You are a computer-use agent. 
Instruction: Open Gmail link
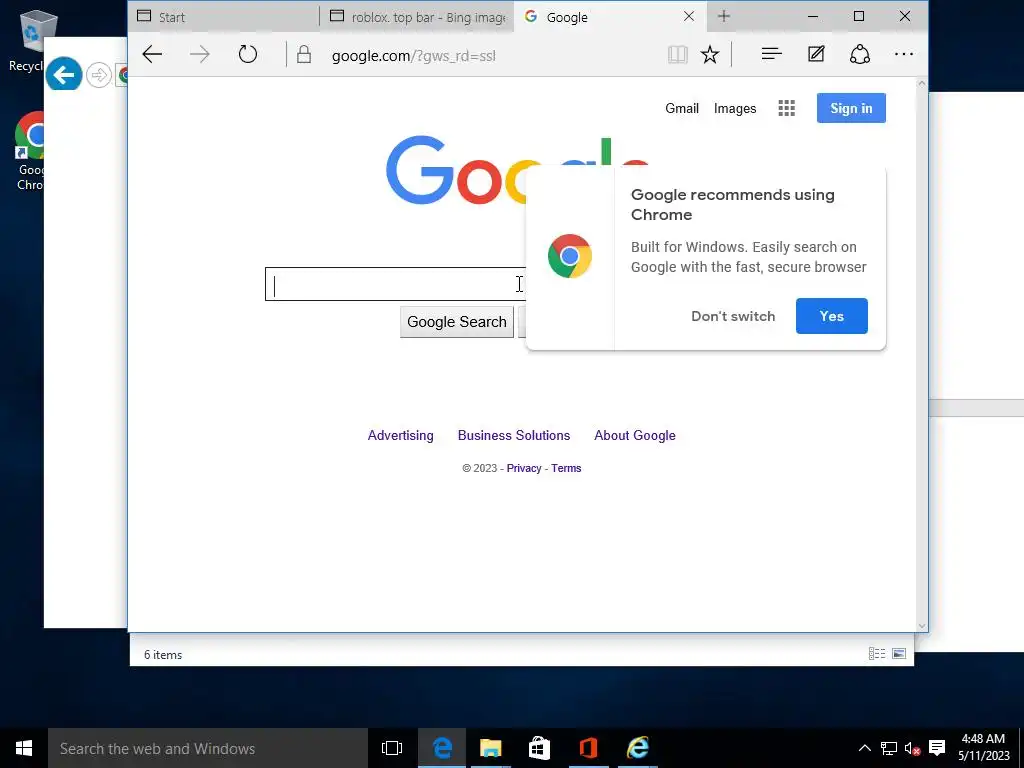point(682,108)
